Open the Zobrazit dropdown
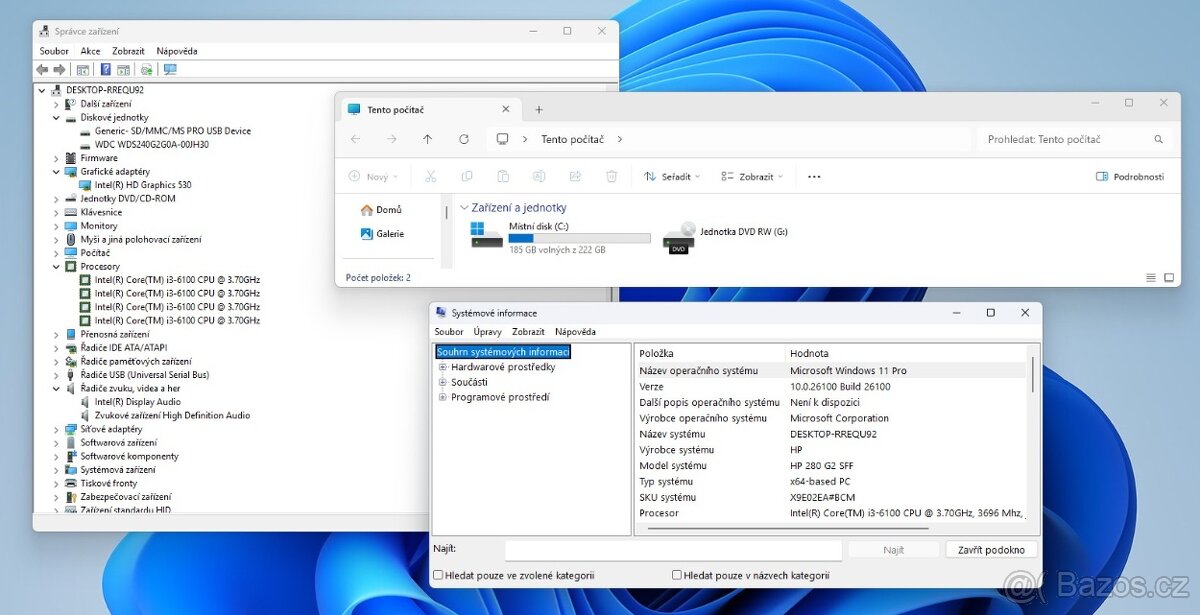The width and height of the screenshot is (1200, 615). [x=752, y=175]
